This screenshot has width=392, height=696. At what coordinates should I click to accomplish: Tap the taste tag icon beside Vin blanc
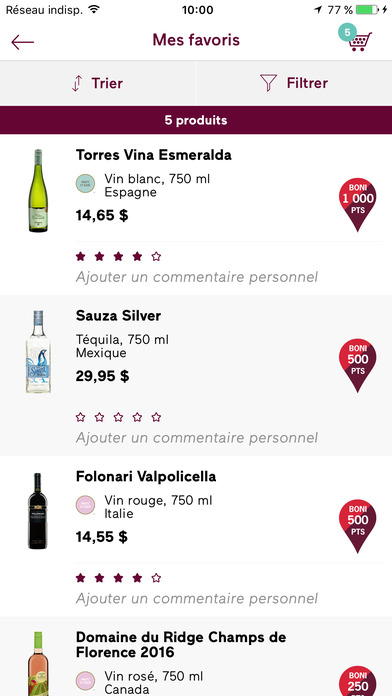(x=85, y=184)
